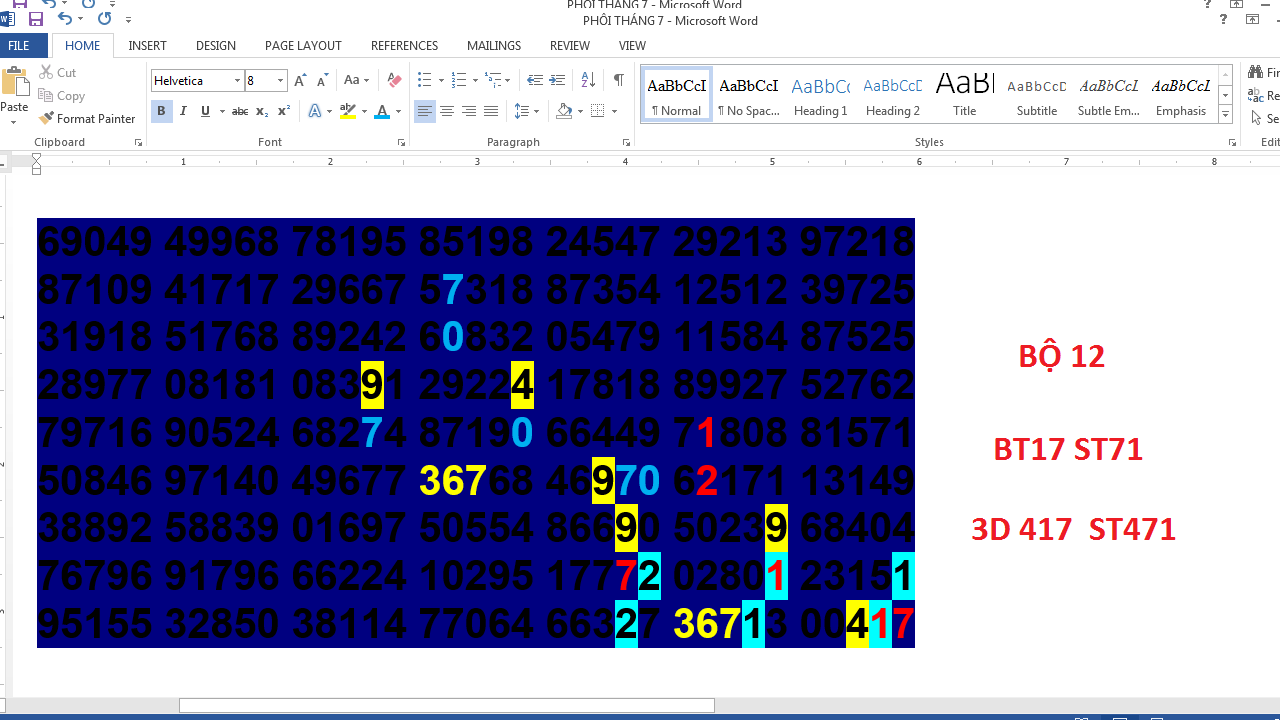Apply strikethrough formatting
Image resolution: width=1280 pixels, height=720 pixels.
click(239, 111)
